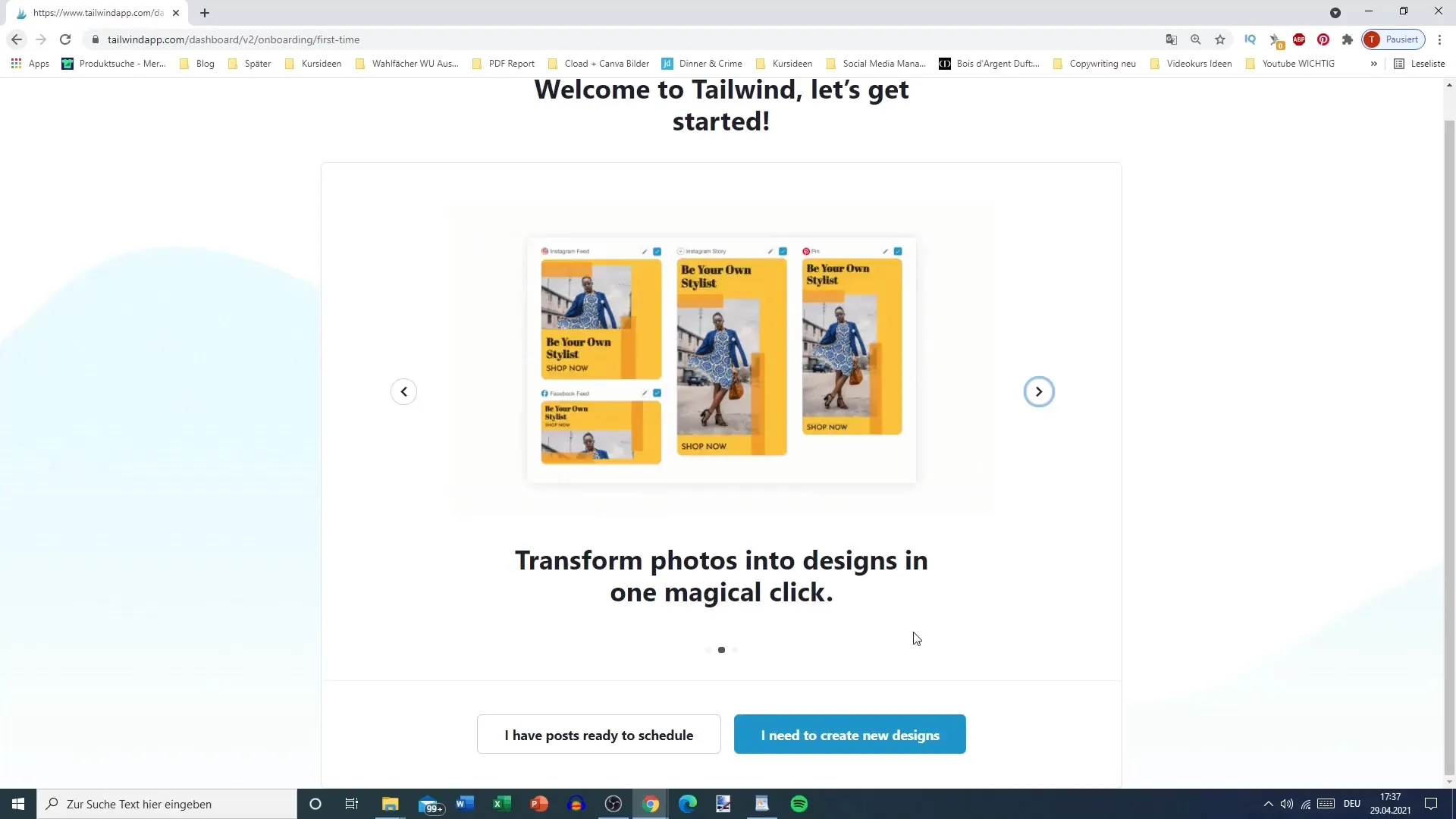This screenshot has width=1456, height=819.
Task: Click the bookmark icon in the browser bar
Action: coord(1221,40)
